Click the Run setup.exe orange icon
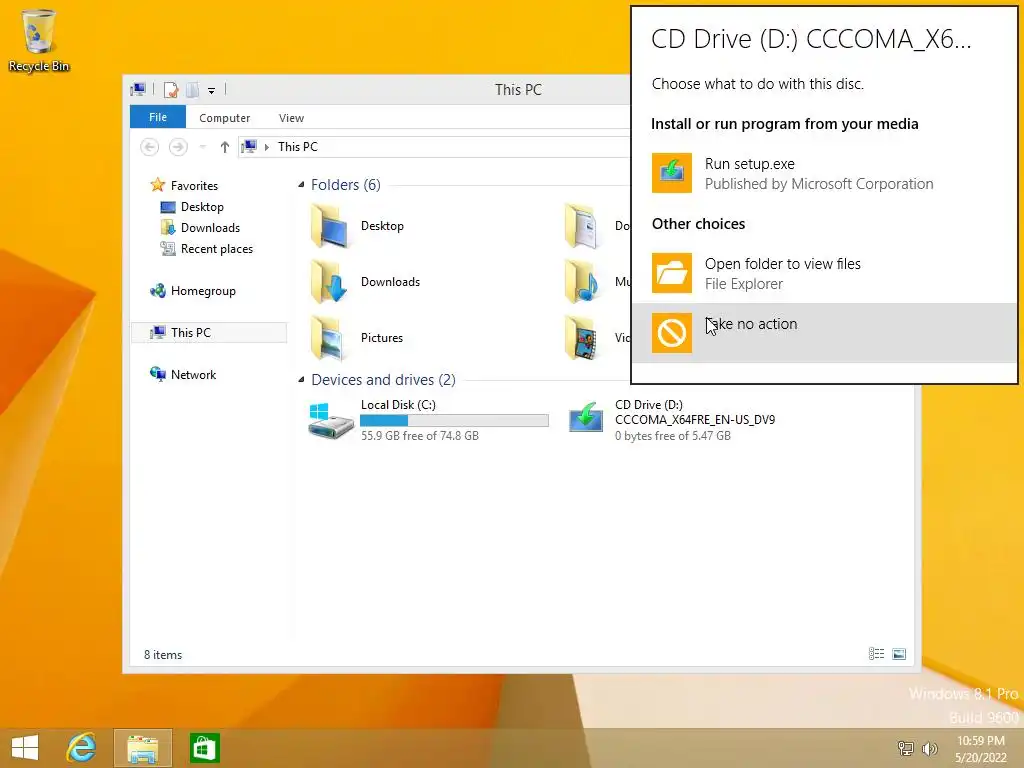Viewport: 1024px width, 768px height. (671, 173)
